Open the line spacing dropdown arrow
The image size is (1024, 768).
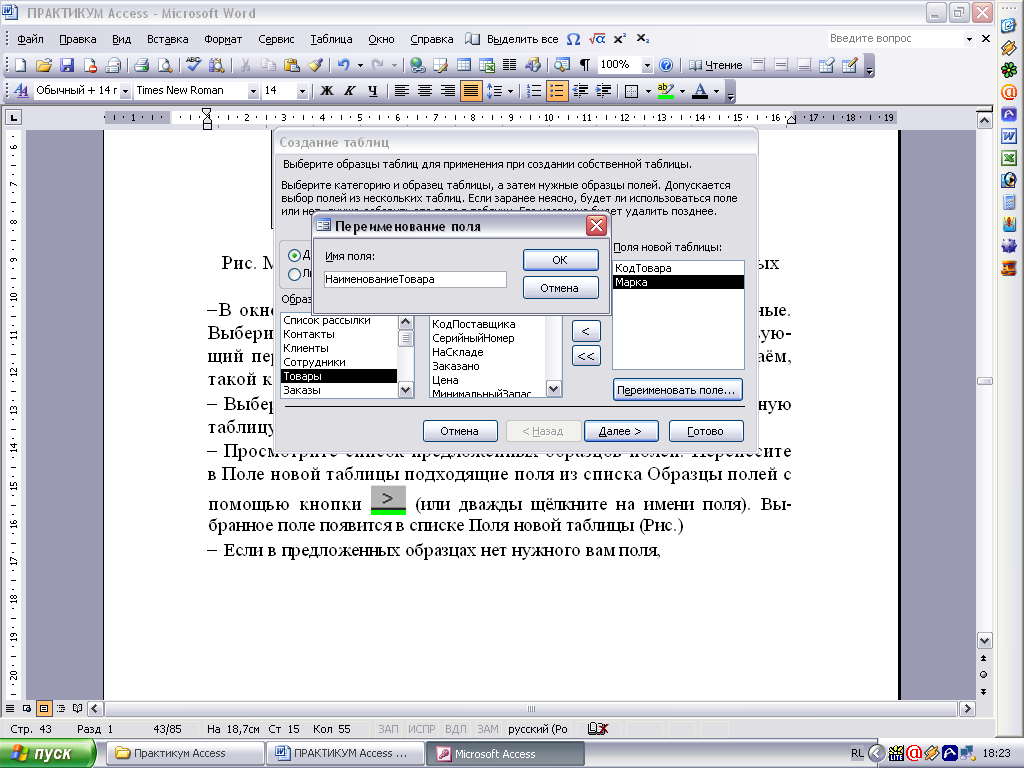click(510, 90)
